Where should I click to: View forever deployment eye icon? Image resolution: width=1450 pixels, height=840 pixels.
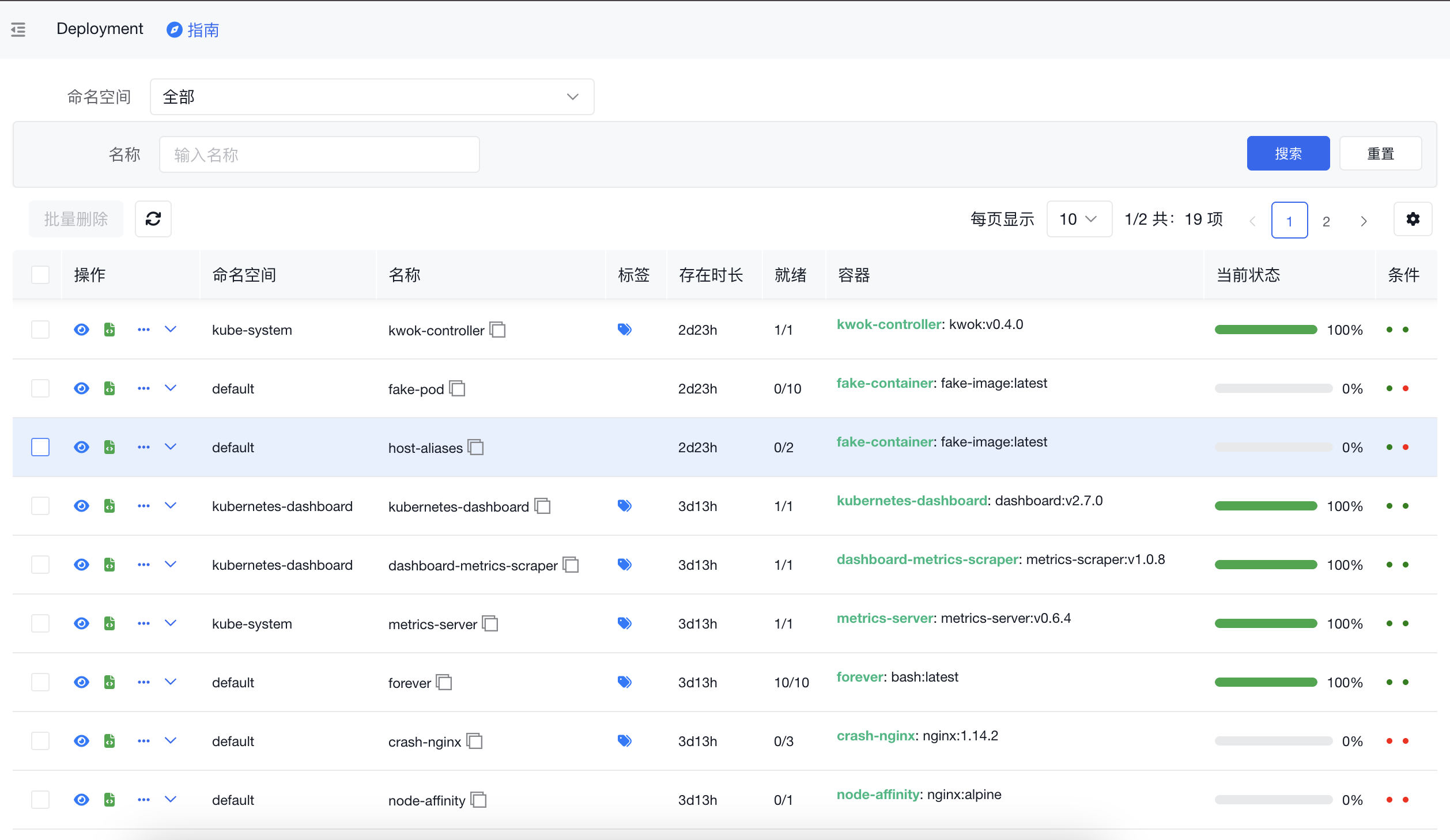[82, 682]
